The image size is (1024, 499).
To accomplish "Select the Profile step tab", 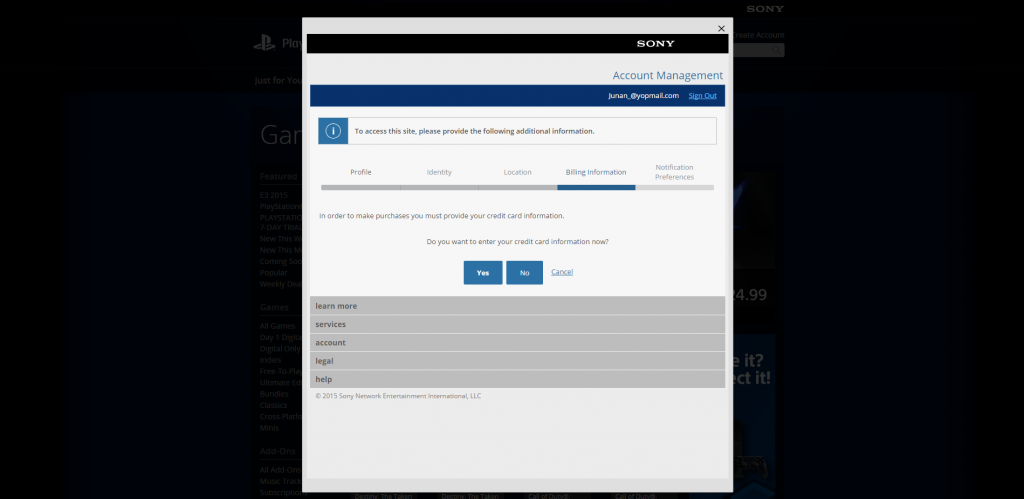I will (360, 172).
